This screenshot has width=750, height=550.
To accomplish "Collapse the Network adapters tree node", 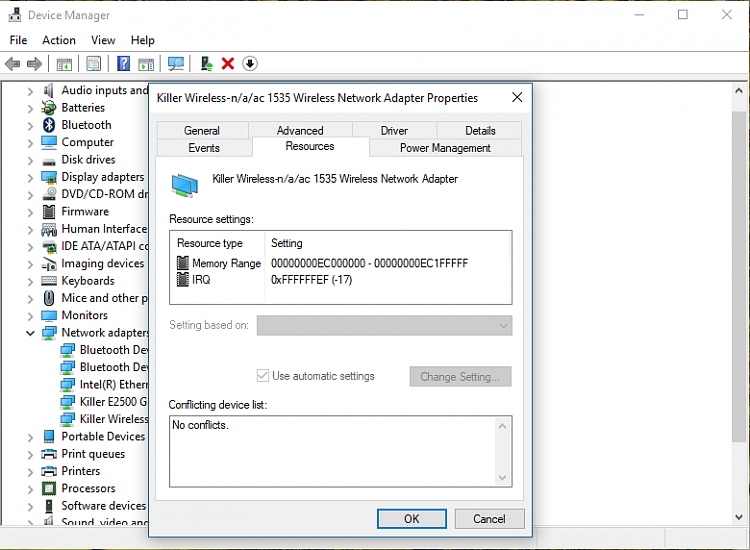I will [x=30, y=333].
